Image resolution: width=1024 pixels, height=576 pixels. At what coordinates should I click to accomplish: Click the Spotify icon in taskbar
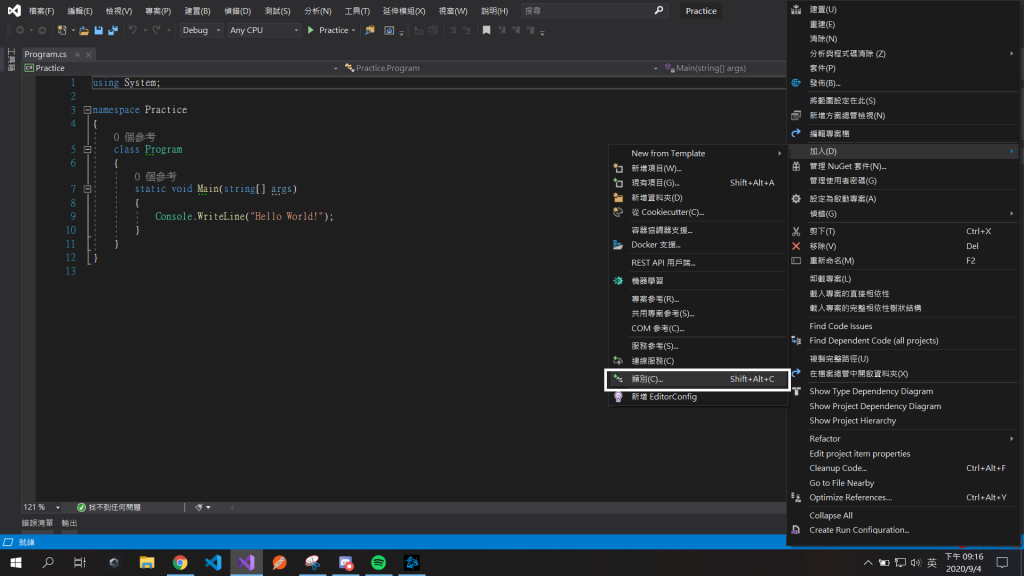pos(378,562)
